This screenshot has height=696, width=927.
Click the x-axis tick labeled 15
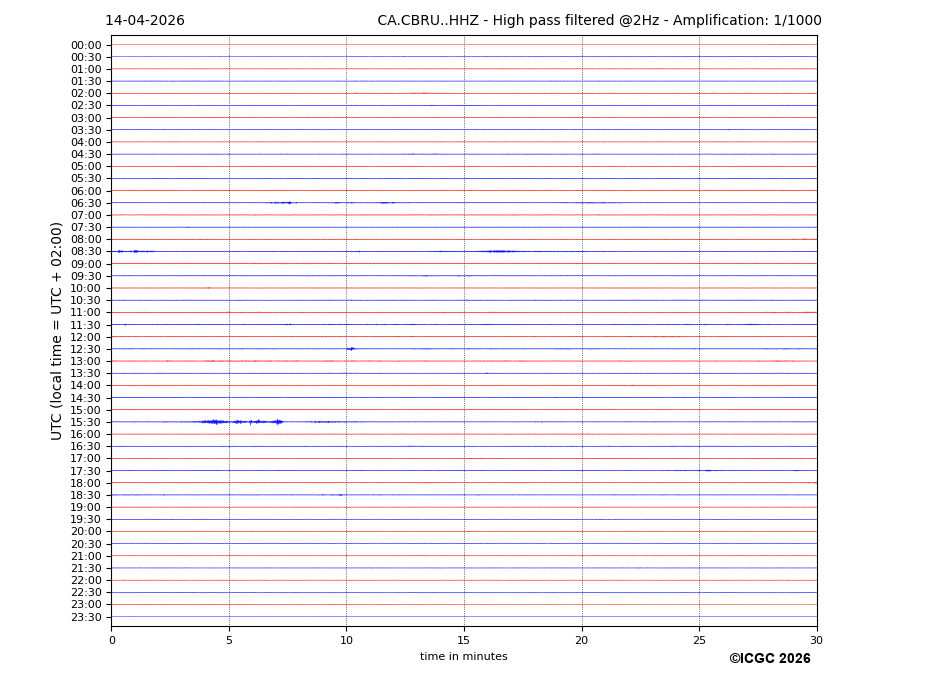click(464, 640)
